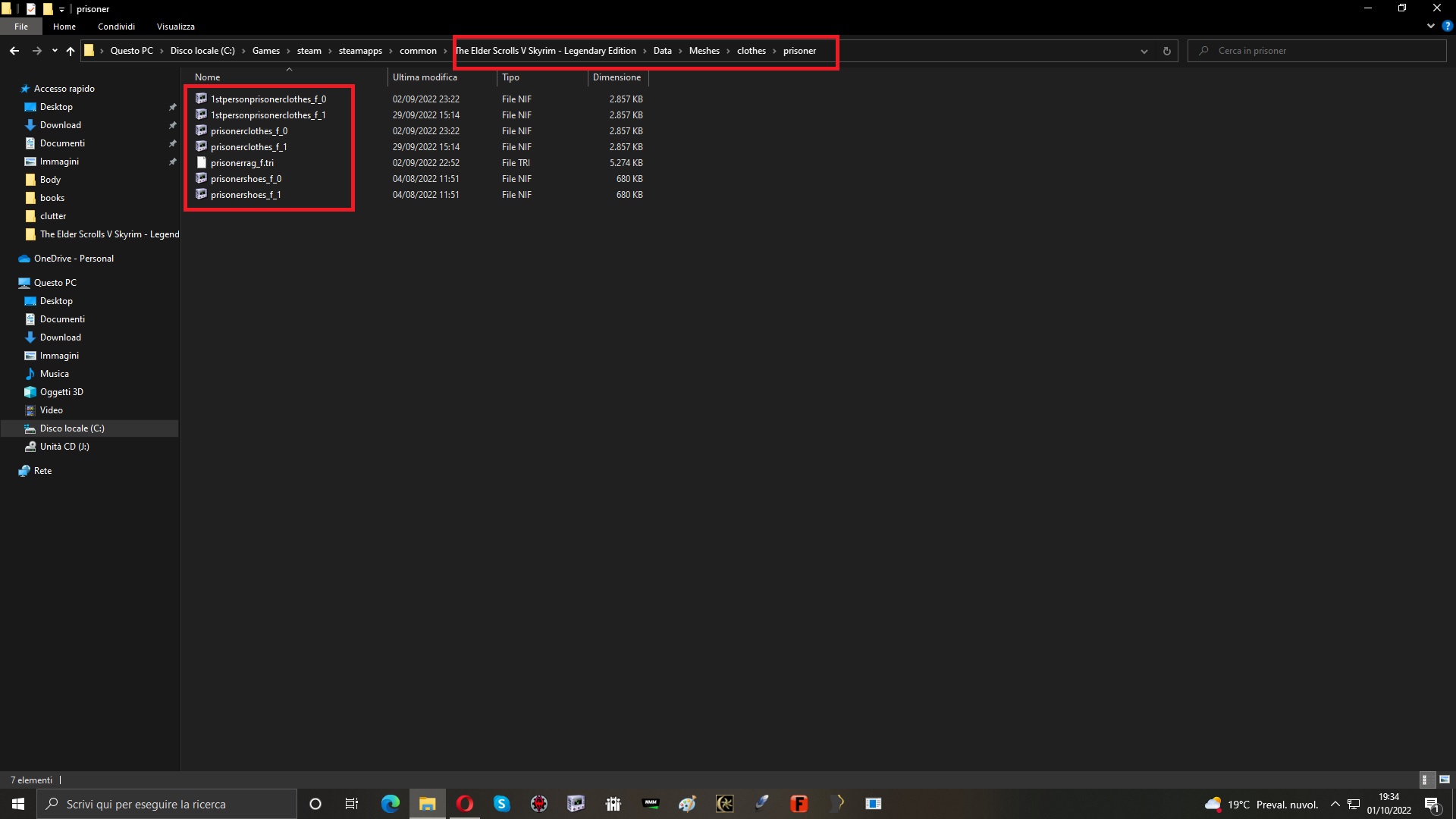Select file 1stpersonprisonerclothes_f_0
1456x819 pixels.
268,99
